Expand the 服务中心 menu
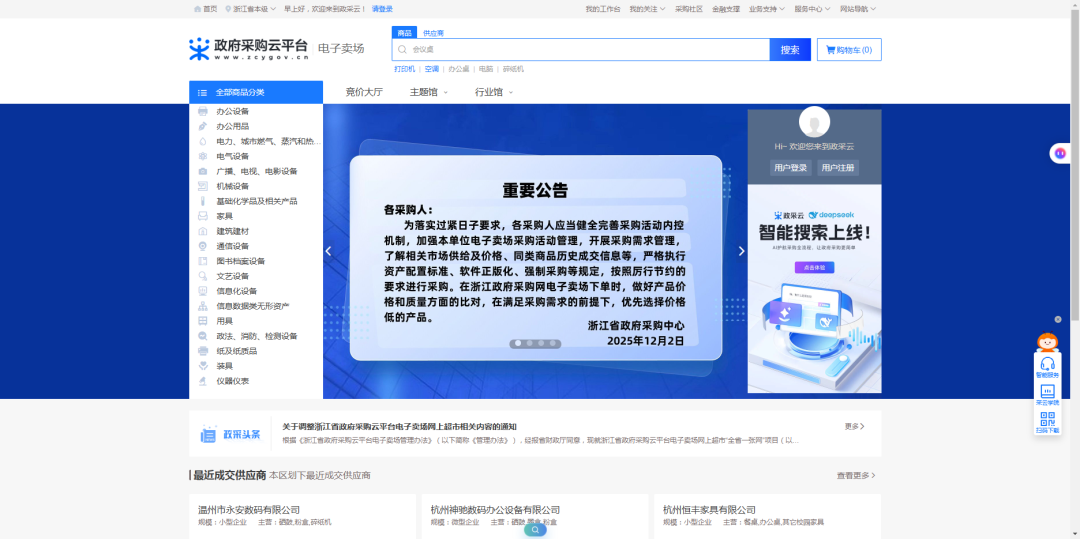The height and width of the screenshot is (539, 1080). [x=812, y=9]
